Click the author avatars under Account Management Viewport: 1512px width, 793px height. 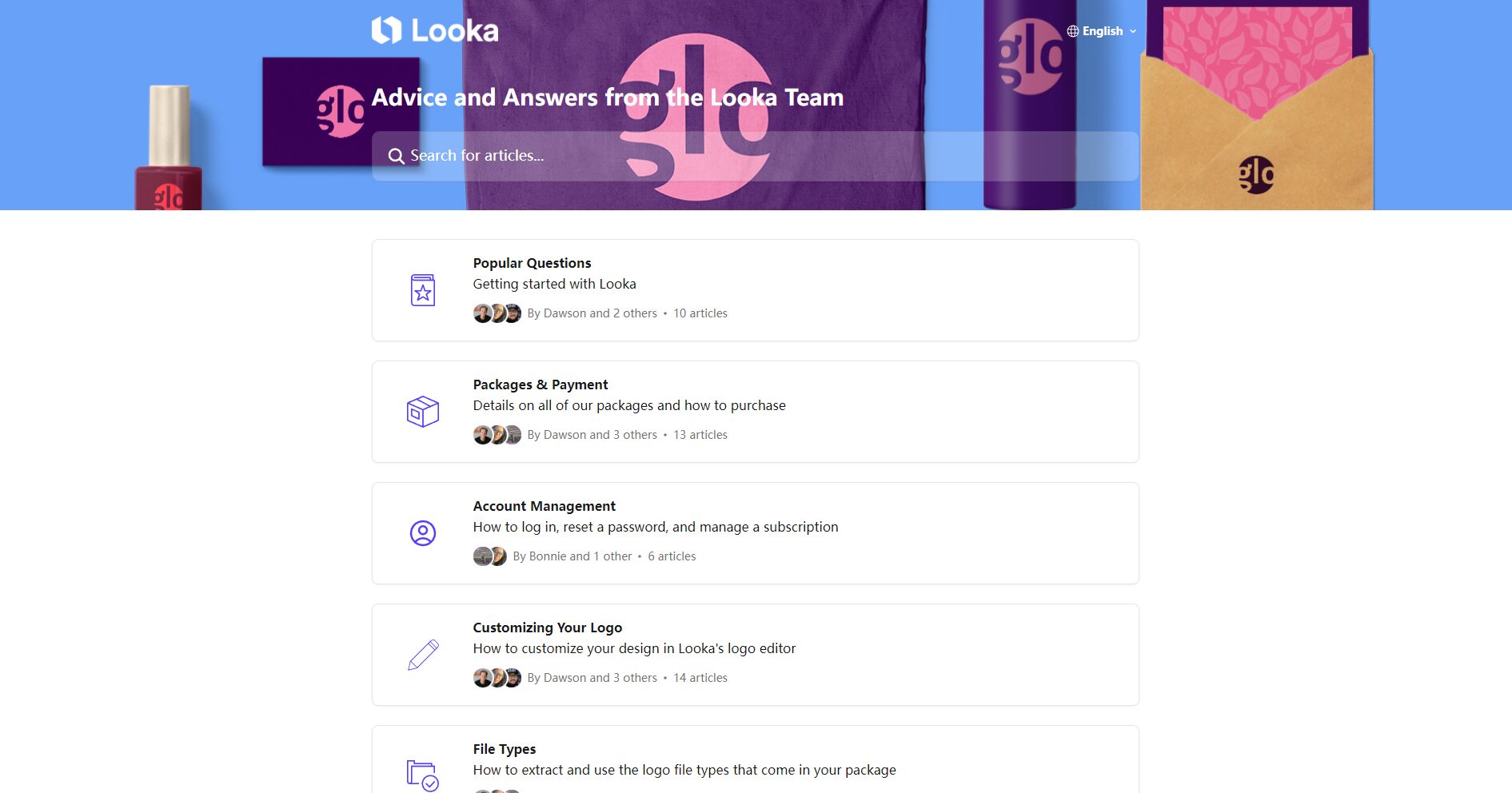pyautogui.click(x=490, y=556)
